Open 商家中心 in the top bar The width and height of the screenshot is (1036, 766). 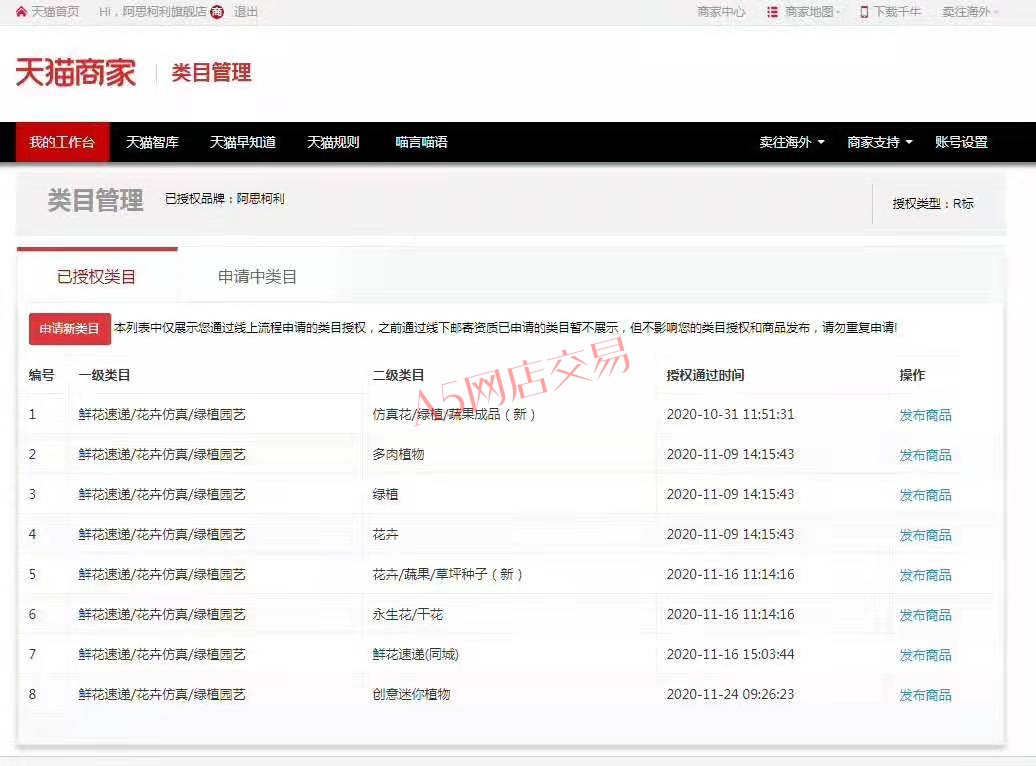721,12
